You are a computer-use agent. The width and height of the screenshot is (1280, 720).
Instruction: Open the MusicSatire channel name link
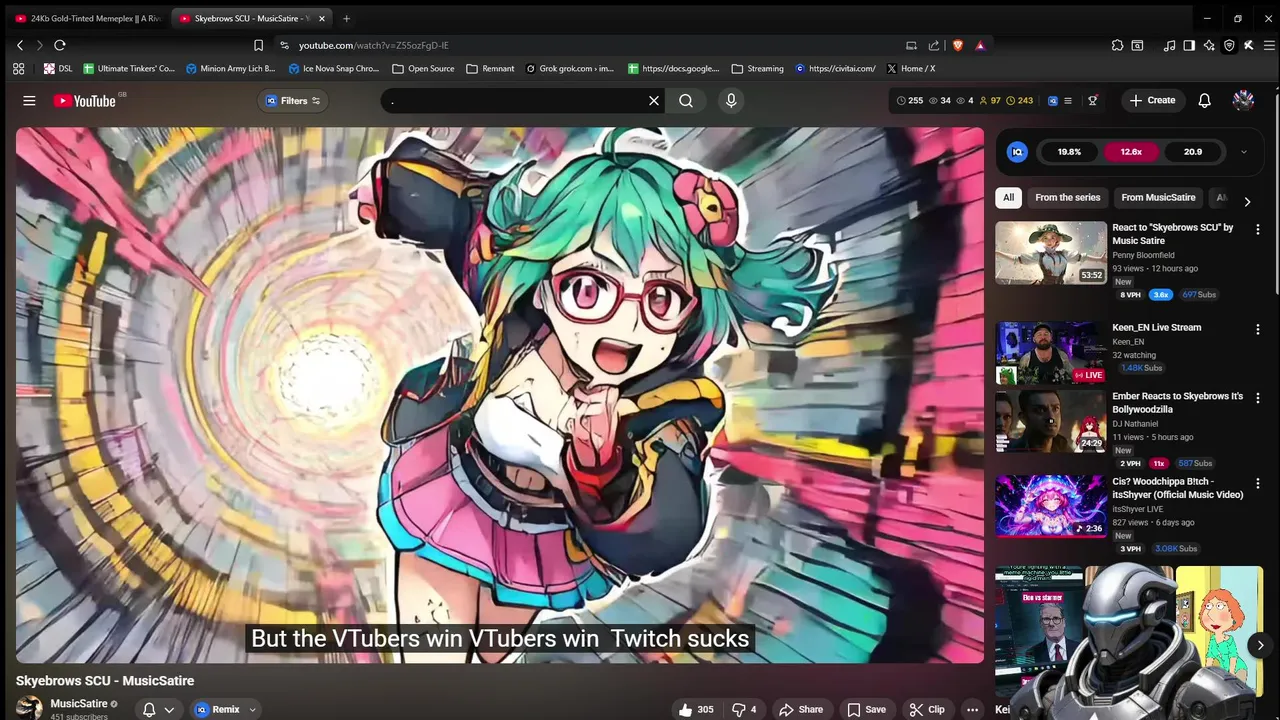(x=79, y=704)
